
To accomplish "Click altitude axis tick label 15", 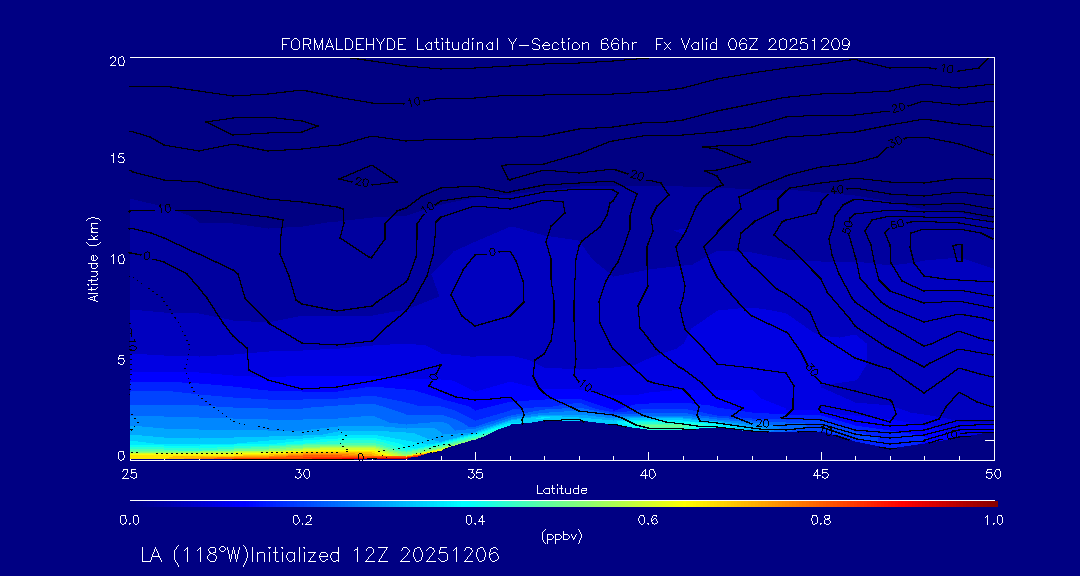I will coord(116,158).
